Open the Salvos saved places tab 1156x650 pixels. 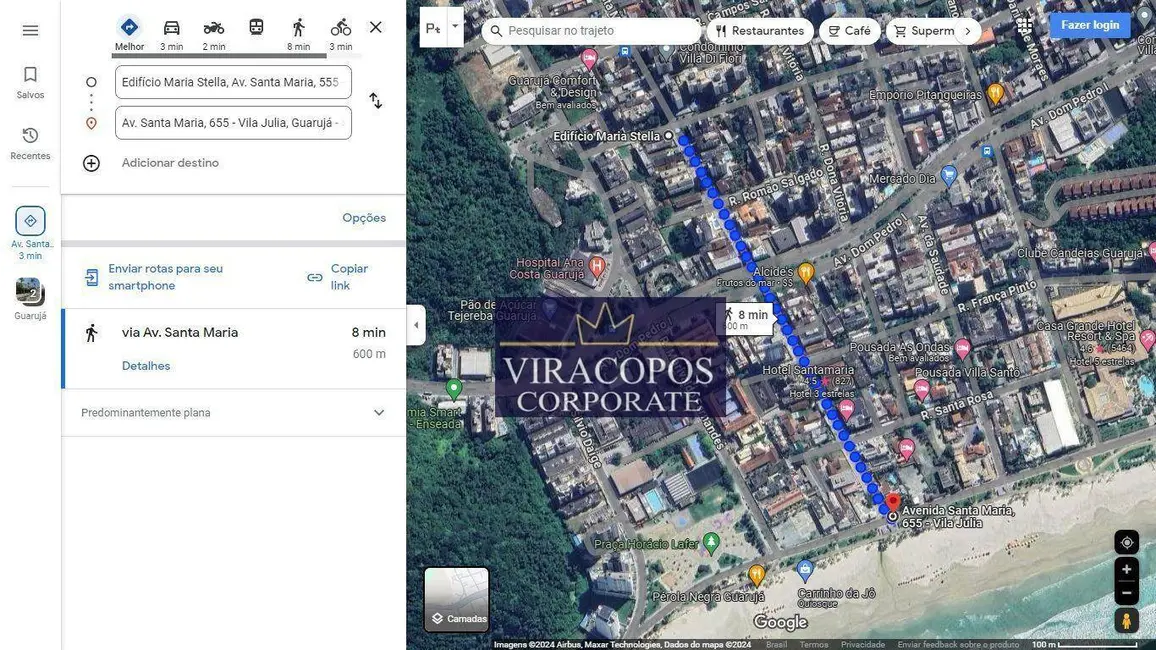[30, 82]
